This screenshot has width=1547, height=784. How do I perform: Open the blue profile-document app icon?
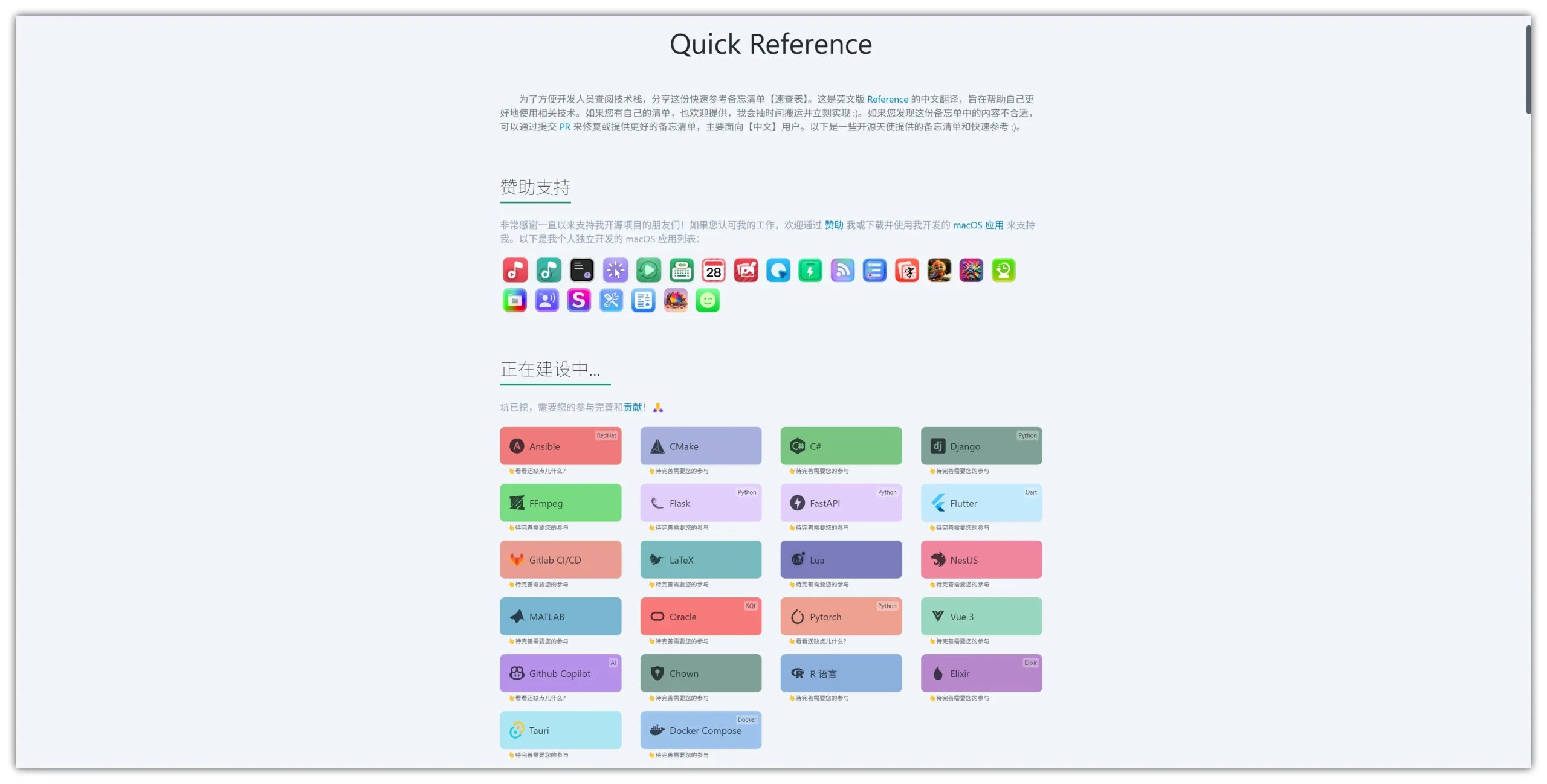(x=644, y=300)
